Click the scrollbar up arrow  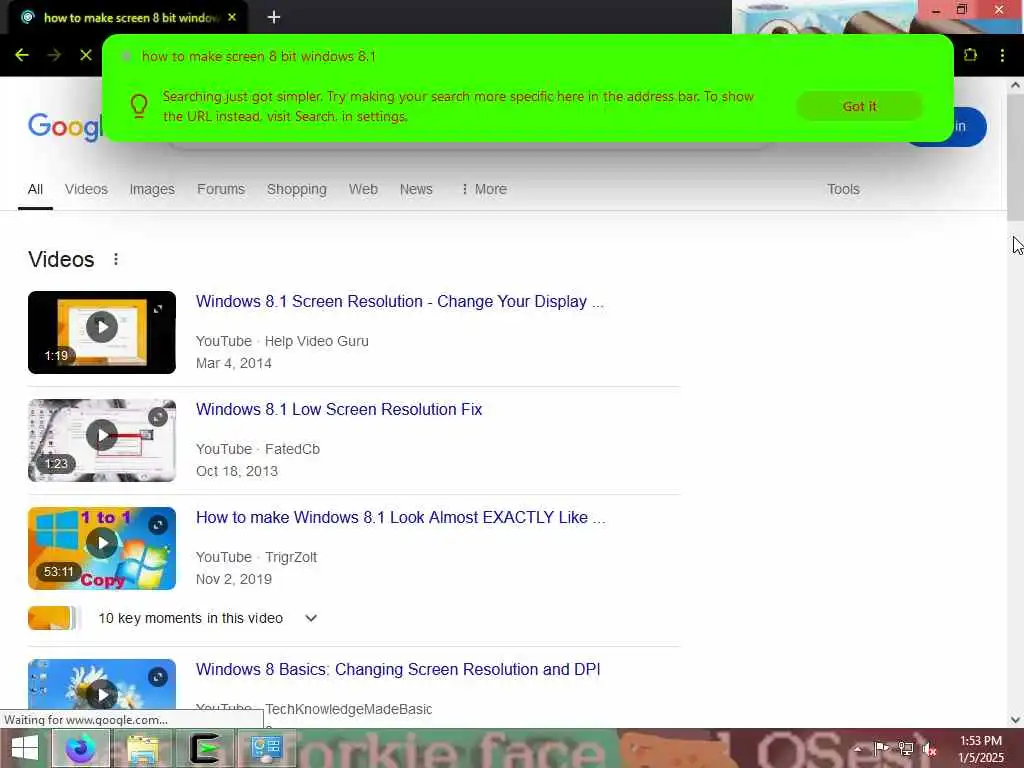coord(1015,86)
